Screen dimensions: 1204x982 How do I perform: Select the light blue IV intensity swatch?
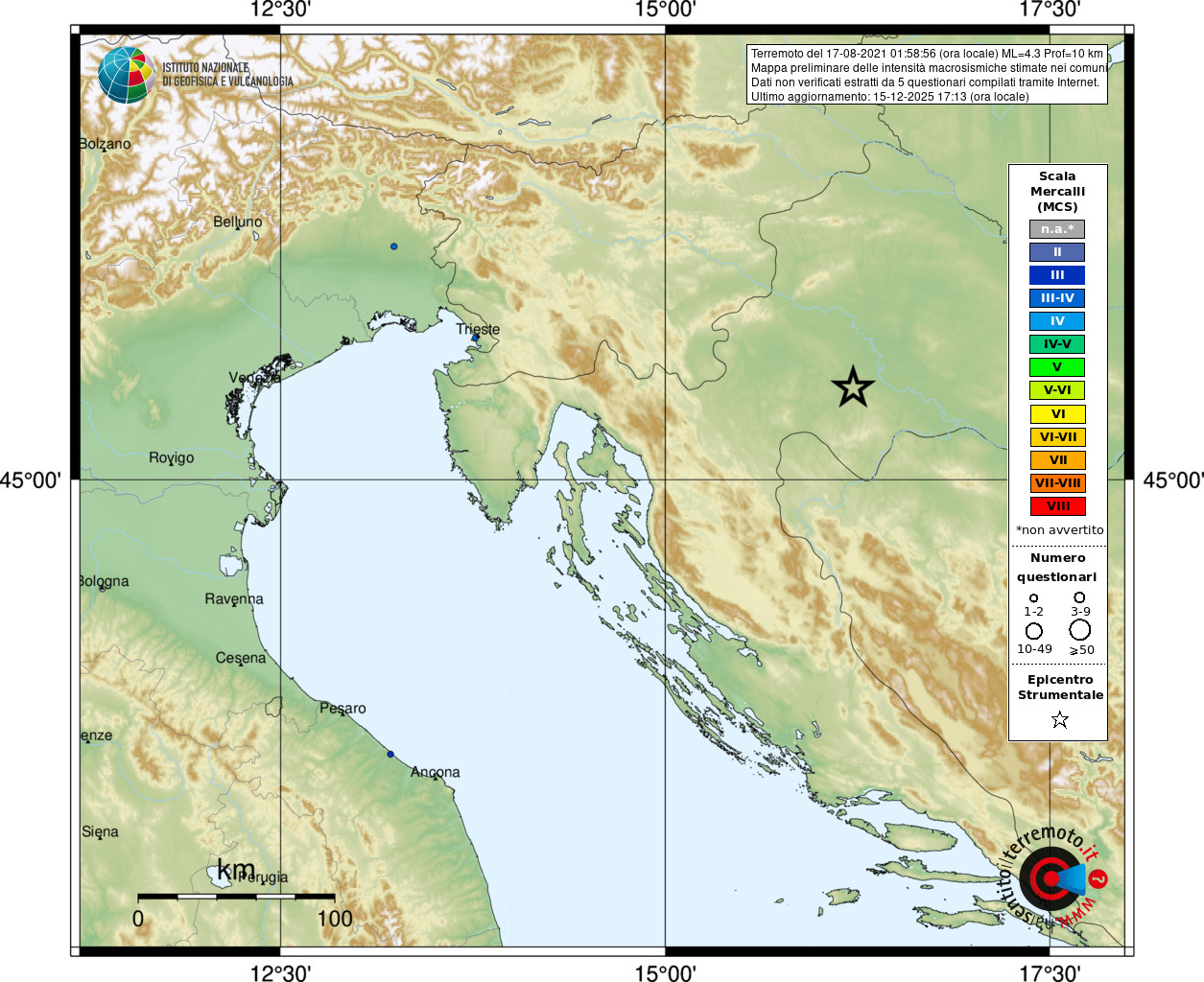coord(1057,321)
